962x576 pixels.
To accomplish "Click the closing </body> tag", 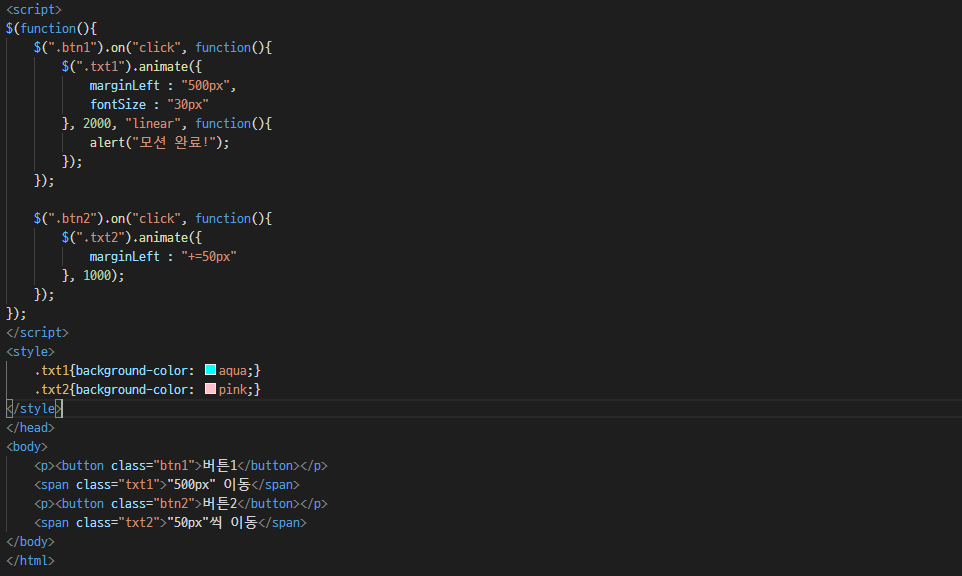I will [x=30, y=542].
